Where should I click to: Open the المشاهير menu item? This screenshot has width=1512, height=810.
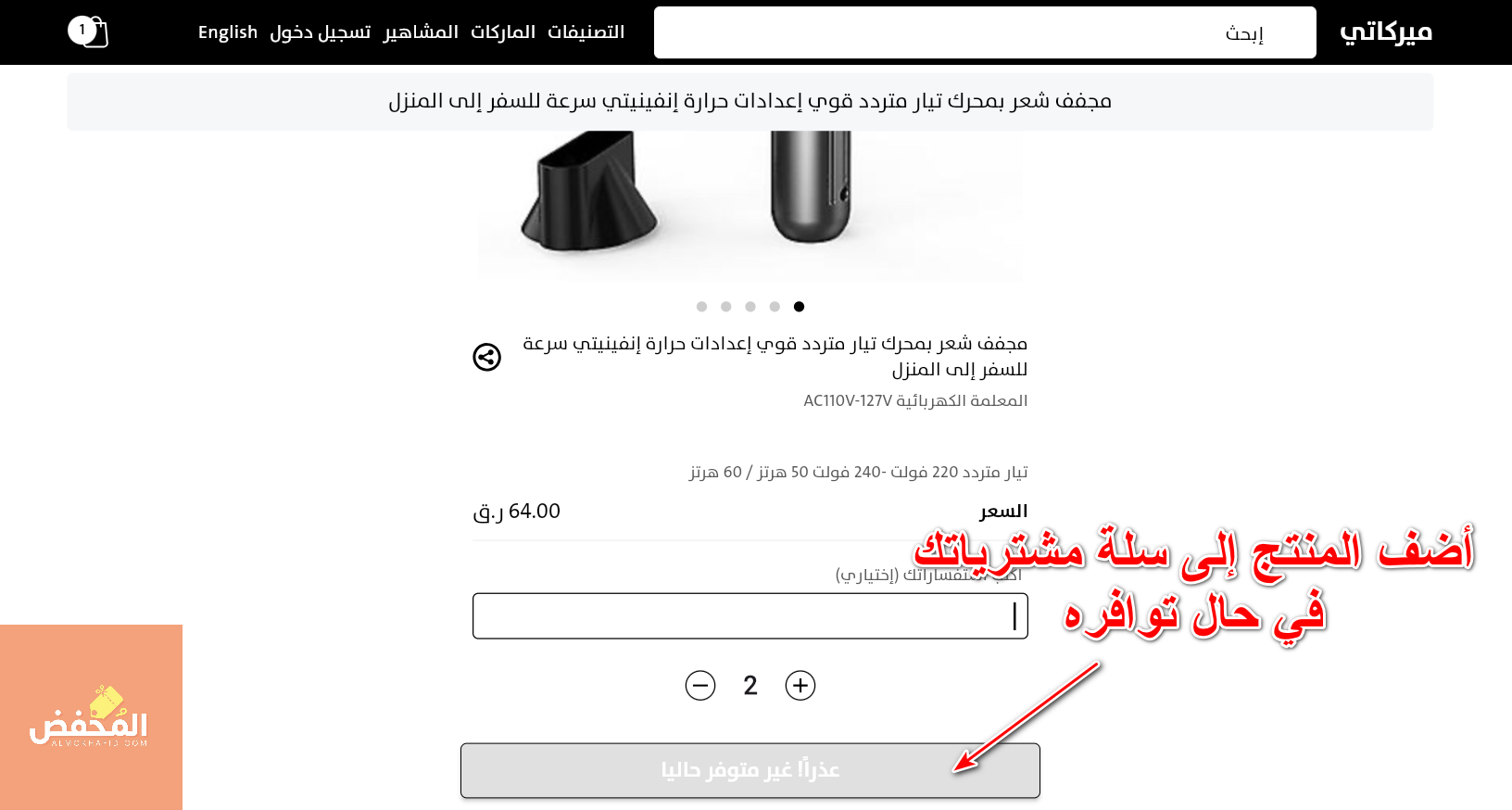click(421, 32)
